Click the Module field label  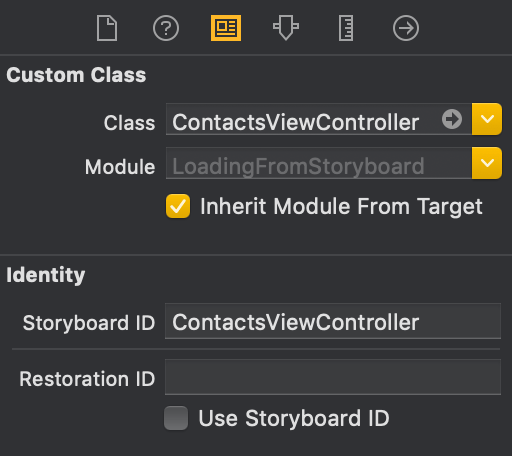[120, 167]
